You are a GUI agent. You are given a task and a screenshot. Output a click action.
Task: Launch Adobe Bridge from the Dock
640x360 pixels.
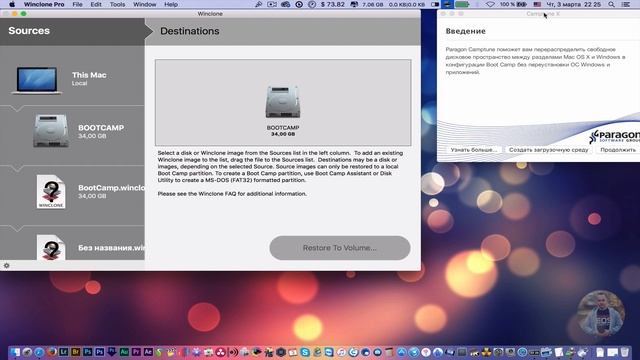76,352
